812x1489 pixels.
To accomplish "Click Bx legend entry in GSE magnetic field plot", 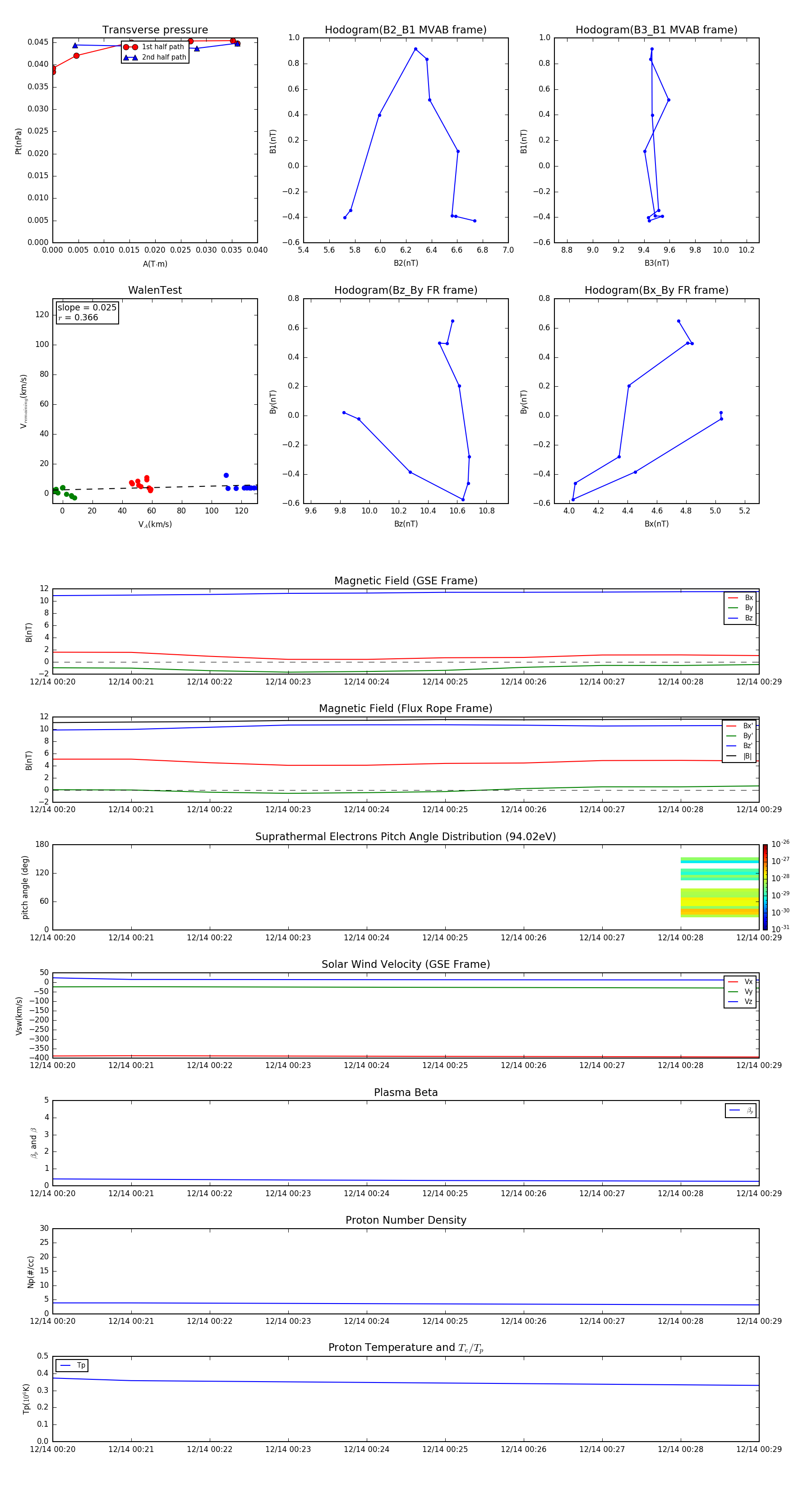I will coord(740,598).
